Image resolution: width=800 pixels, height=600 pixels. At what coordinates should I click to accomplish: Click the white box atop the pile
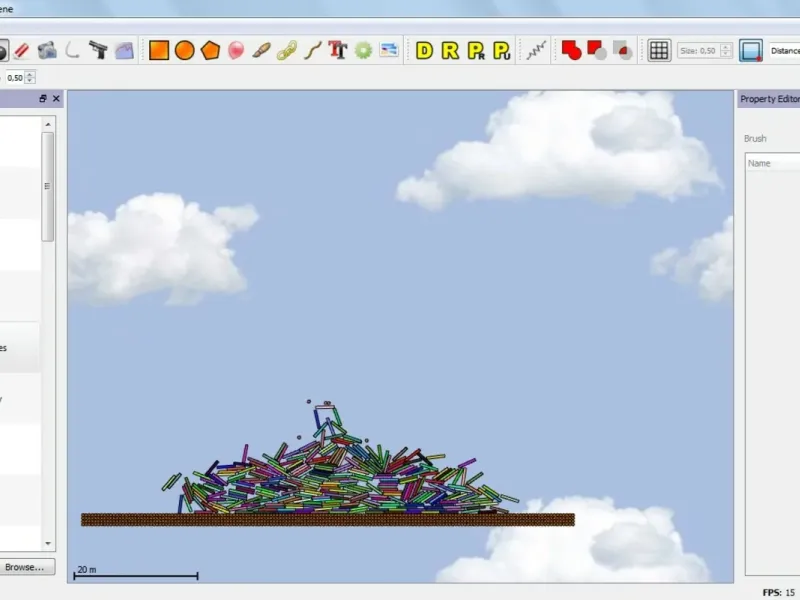pyautogui.click(x=324, y=407)
